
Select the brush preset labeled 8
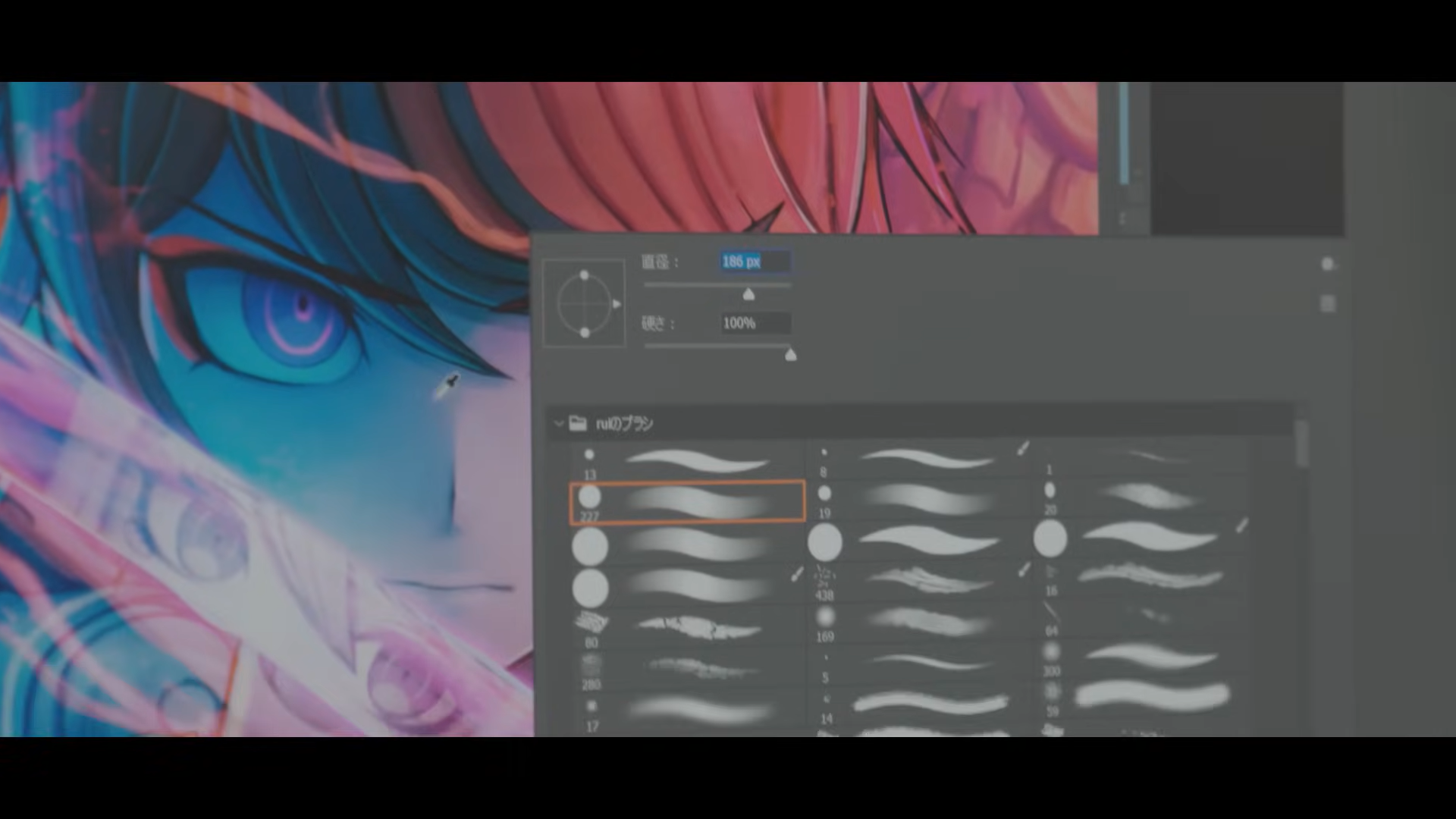click(919, 460)
